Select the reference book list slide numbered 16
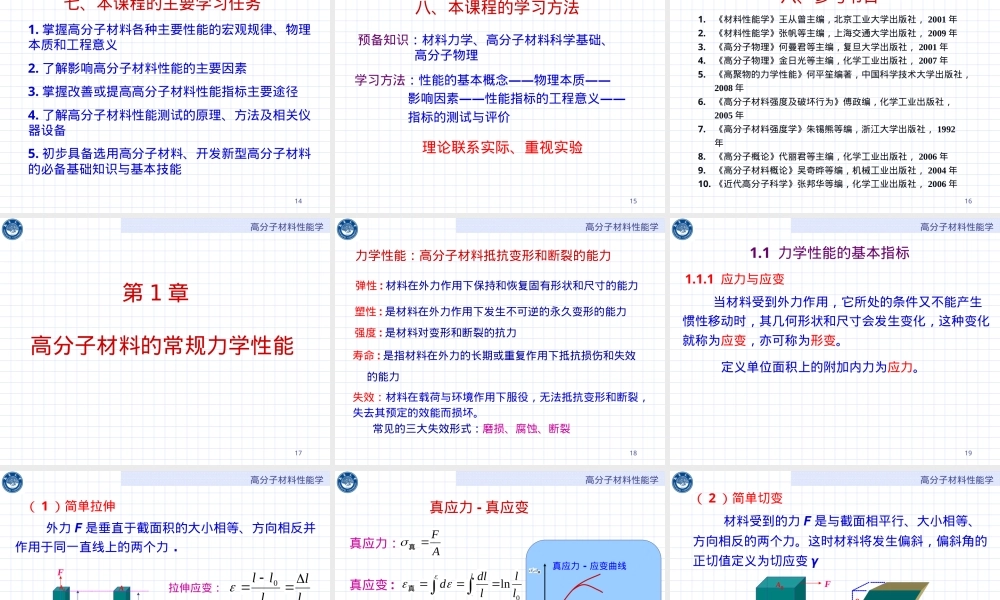This screenshot has height=600, width=1000. [x=835, y=105]
